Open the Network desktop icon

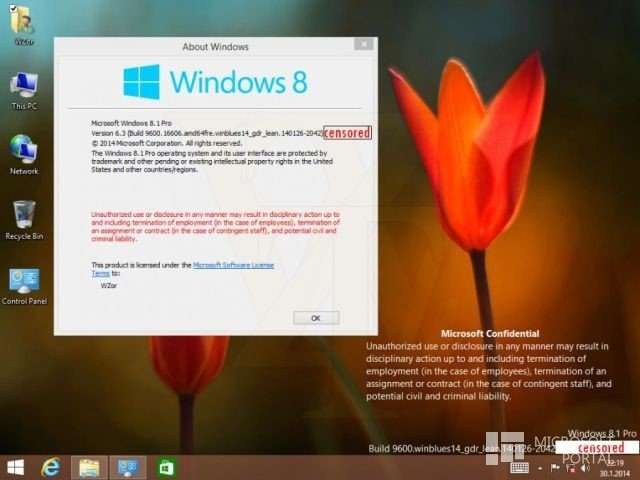[24, 155]
